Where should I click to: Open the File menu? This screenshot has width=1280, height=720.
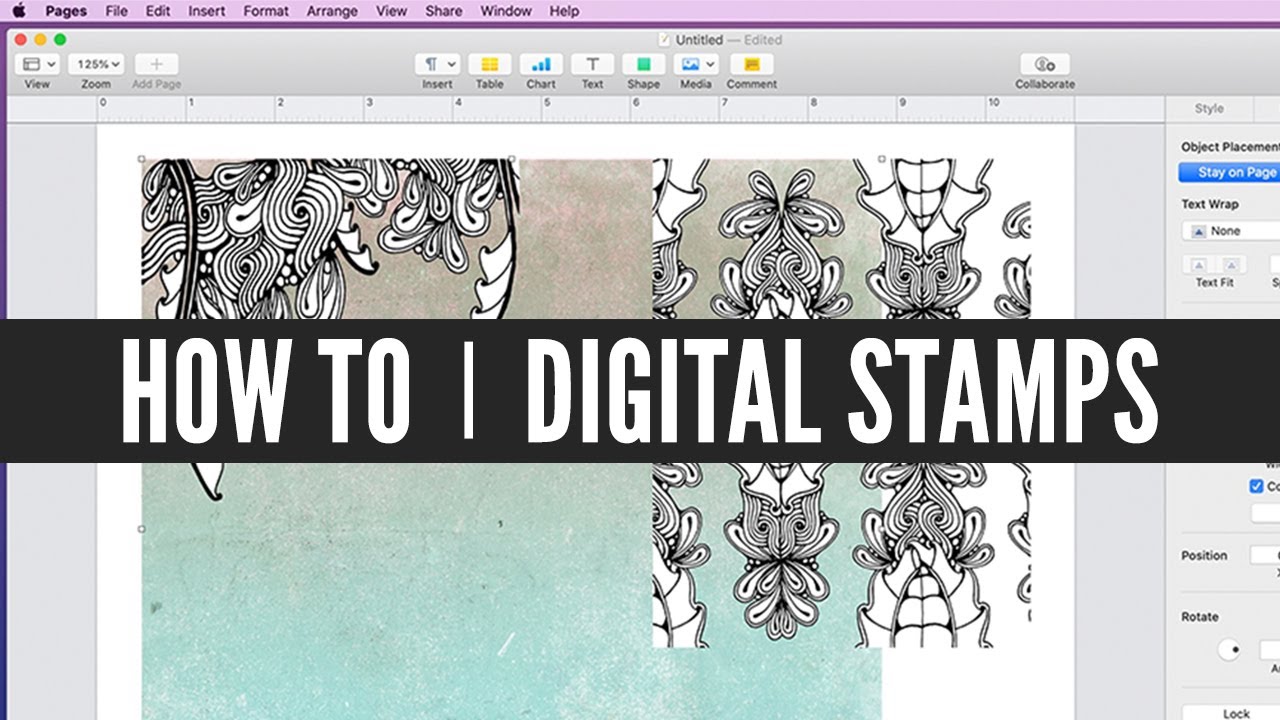tap(116, 11)
